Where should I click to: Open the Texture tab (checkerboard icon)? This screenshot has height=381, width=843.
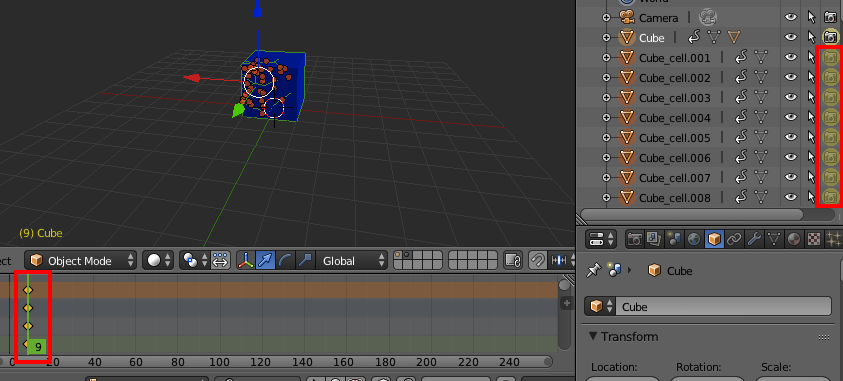pyautogui.click(x=813, y=239)
